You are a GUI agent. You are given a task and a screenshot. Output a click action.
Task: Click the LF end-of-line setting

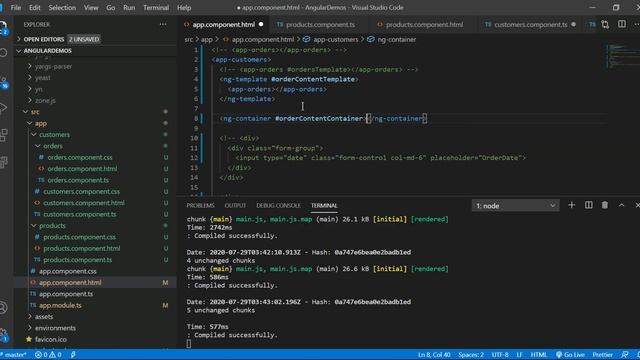(x=519, y=355)
